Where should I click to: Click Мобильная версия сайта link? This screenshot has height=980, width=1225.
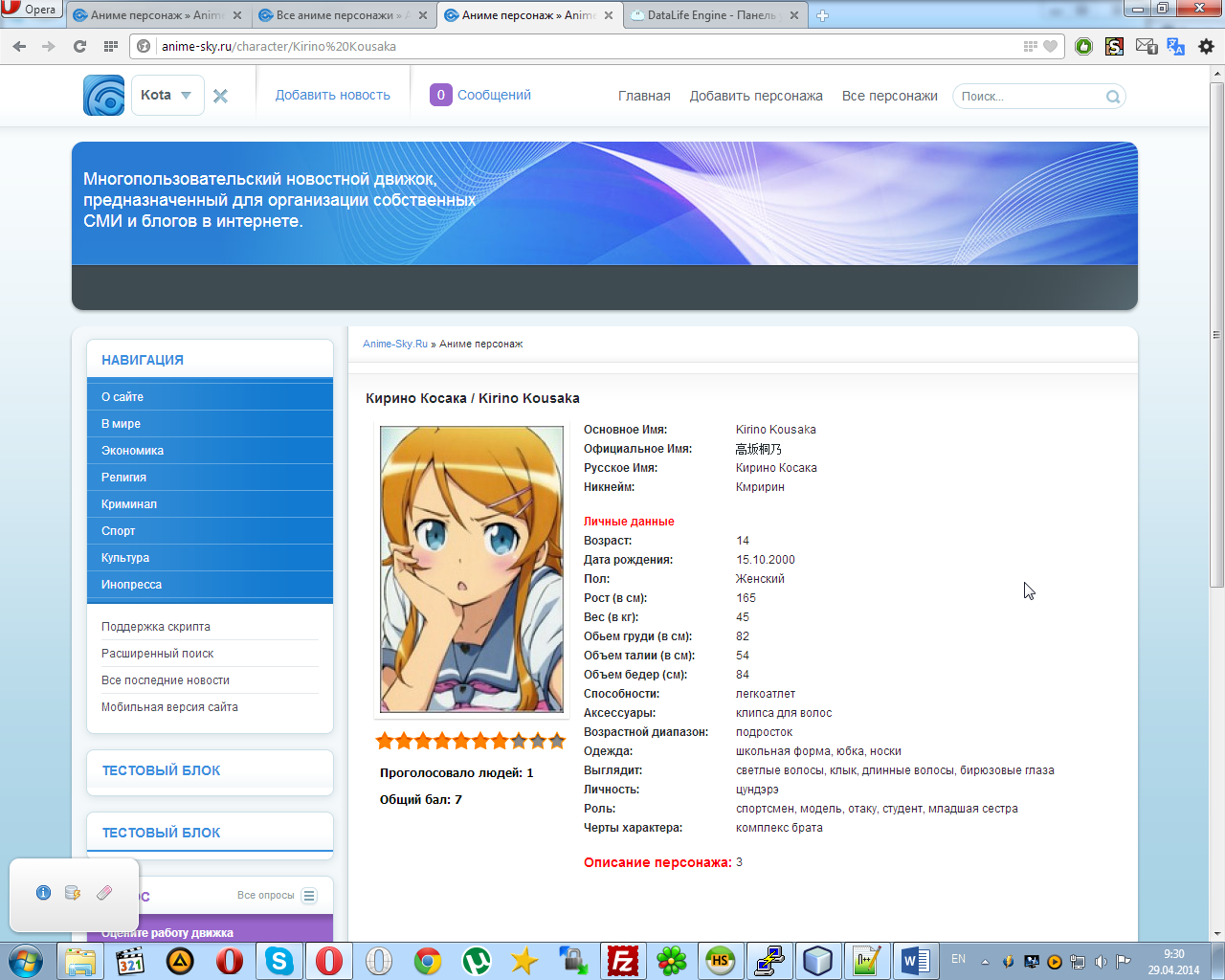coord(169,707)
